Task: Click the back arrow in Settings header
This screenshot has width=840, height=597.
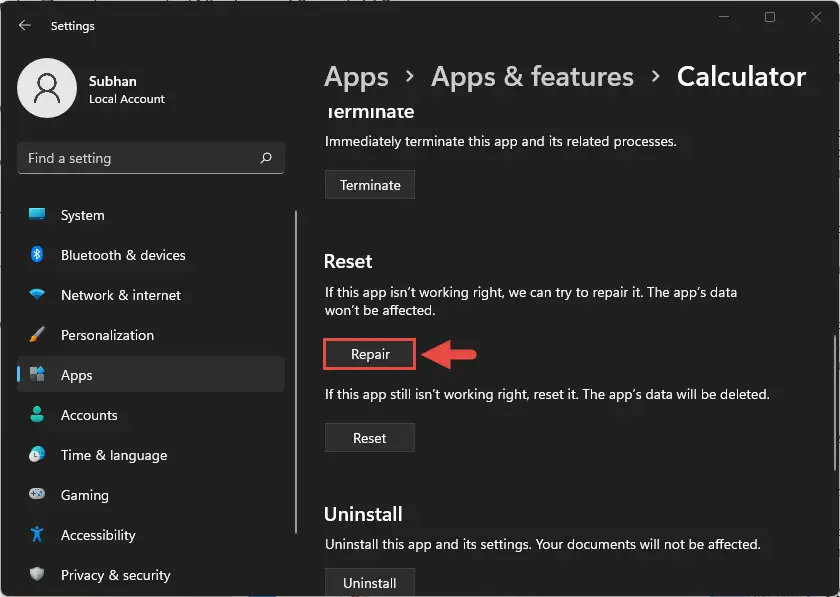Action: tap(25, 25)
